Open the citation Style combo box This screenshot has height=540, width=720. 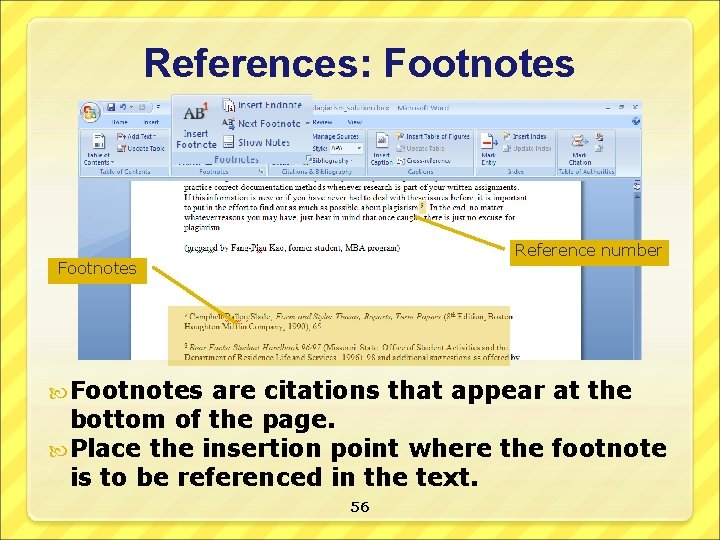[x=346, y=148]
